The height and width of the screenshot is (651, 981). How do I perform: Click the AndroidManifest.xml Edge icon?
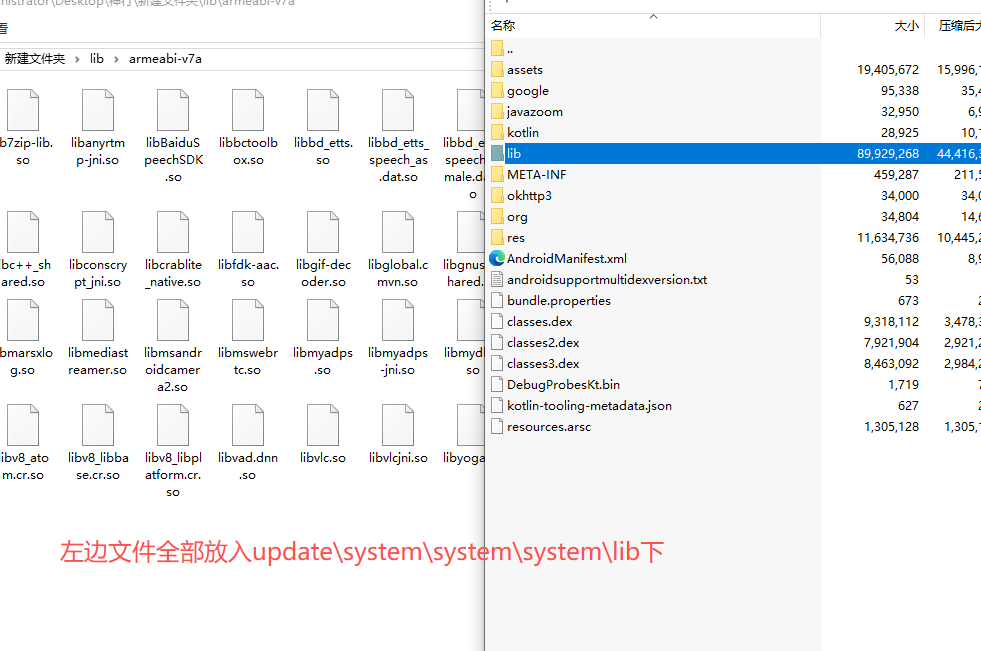pos(497,258)
